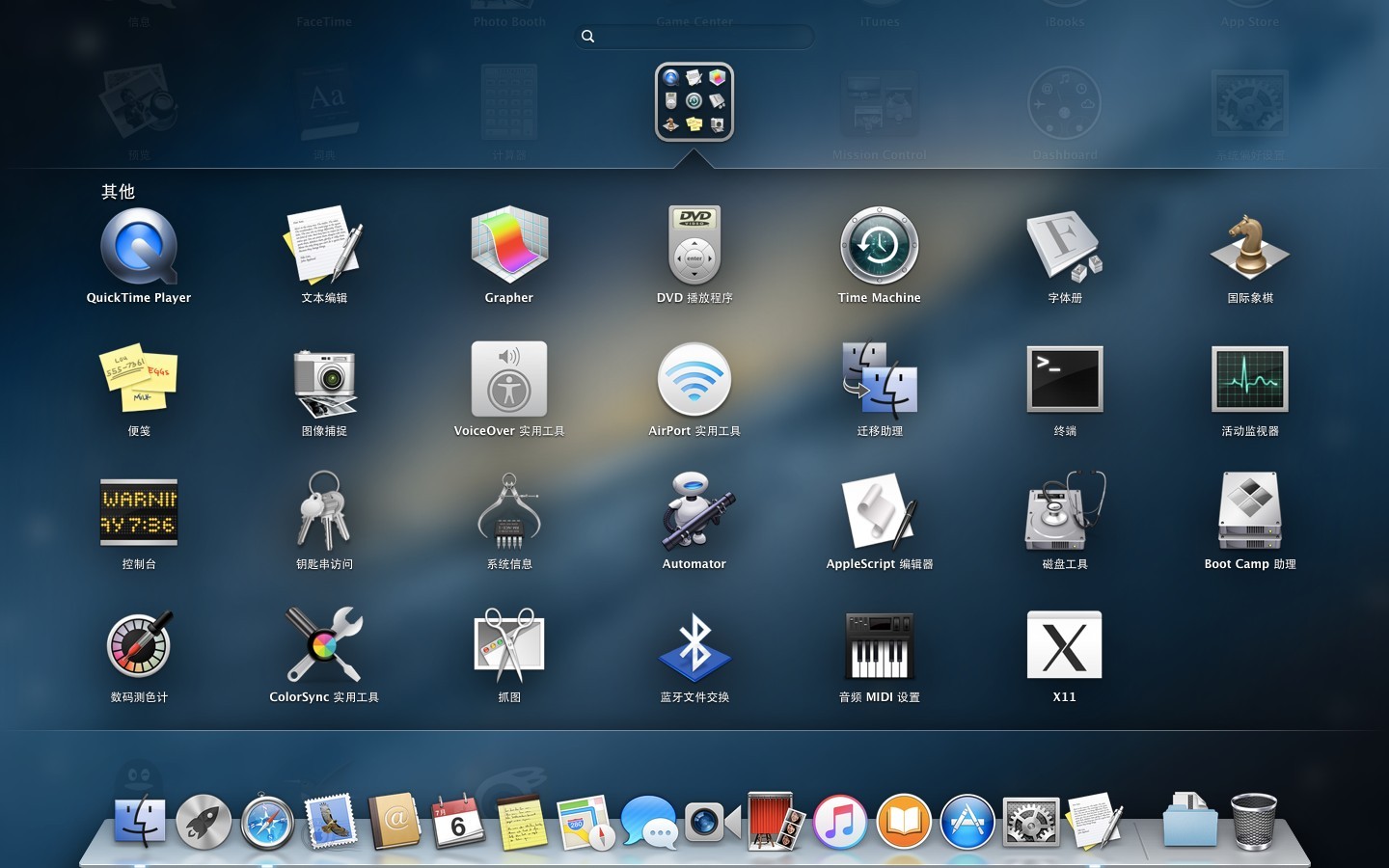Launch 迁移助理 migration assistant

click(880, 380)
